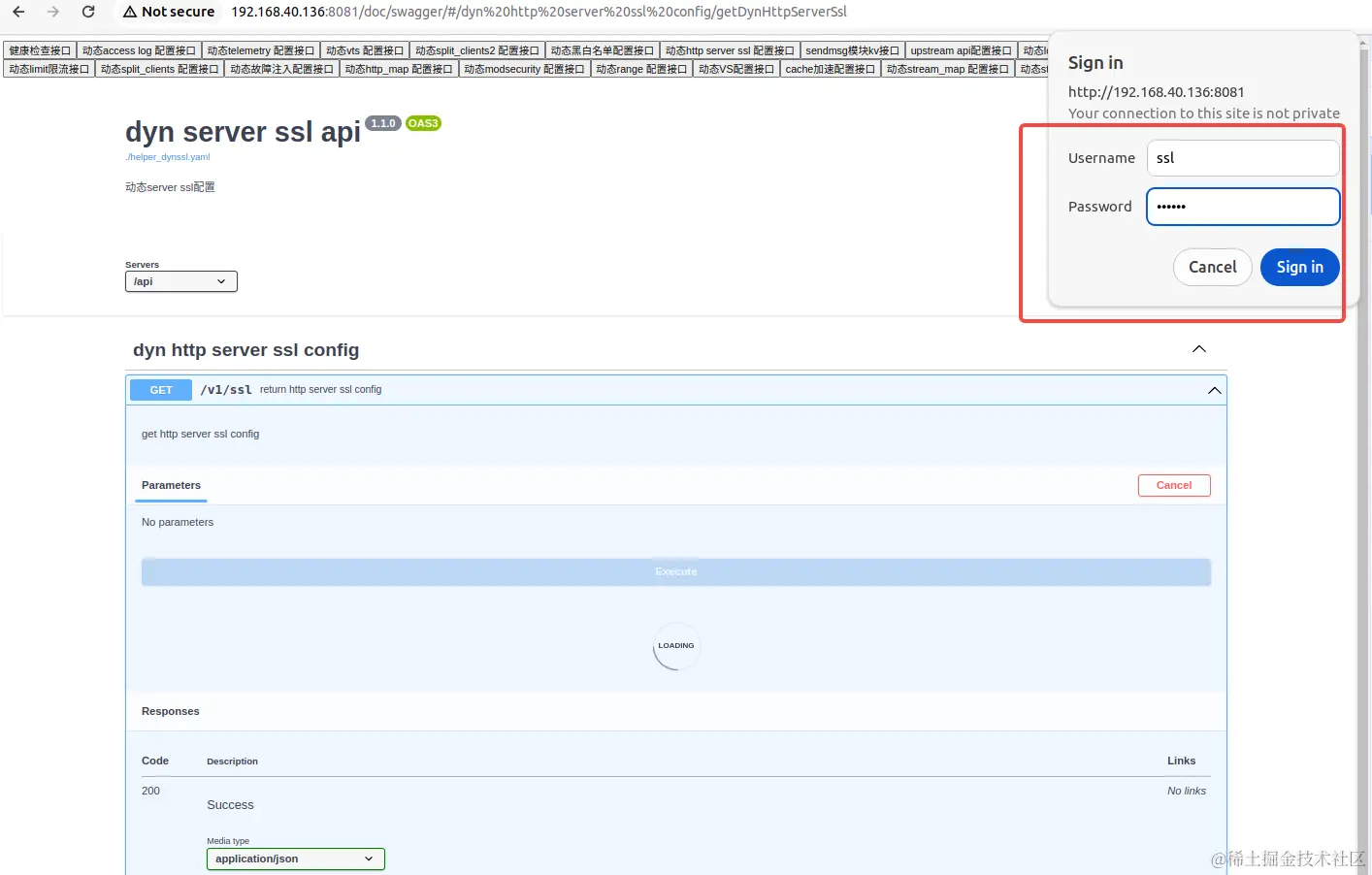Open the 动态故障注入配置接口 tab
The image size is (1372, 875).
click(281, 69)
